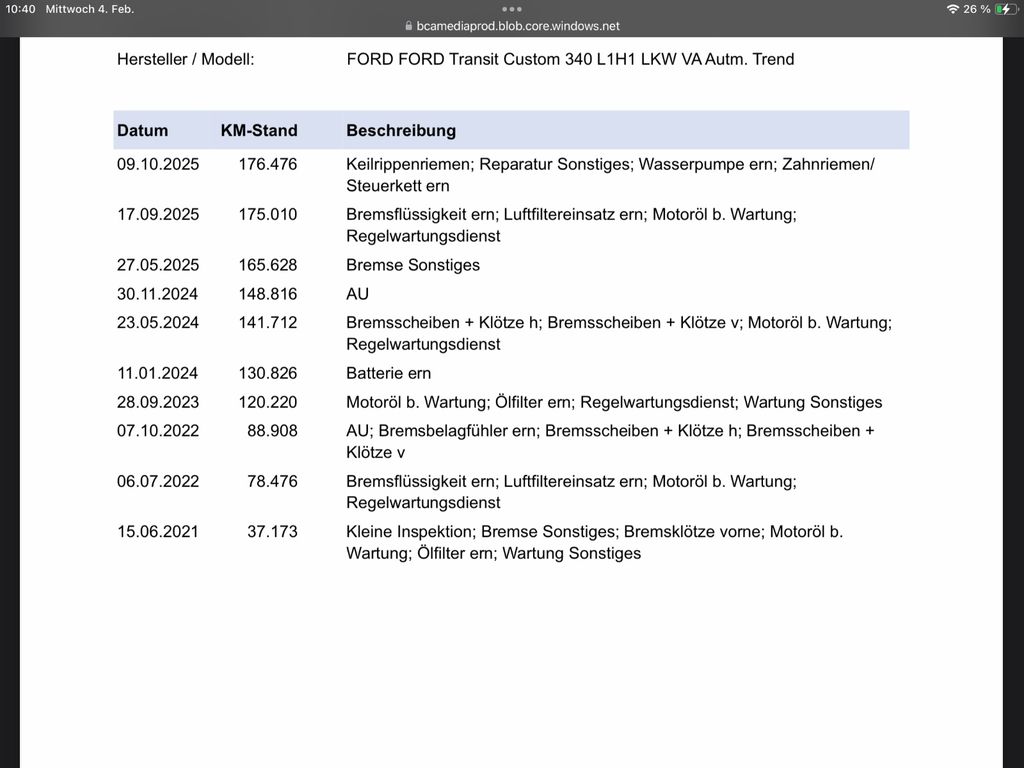Select the 09.10.2025 date entry
1024x768 pixels.
(158, 164)
